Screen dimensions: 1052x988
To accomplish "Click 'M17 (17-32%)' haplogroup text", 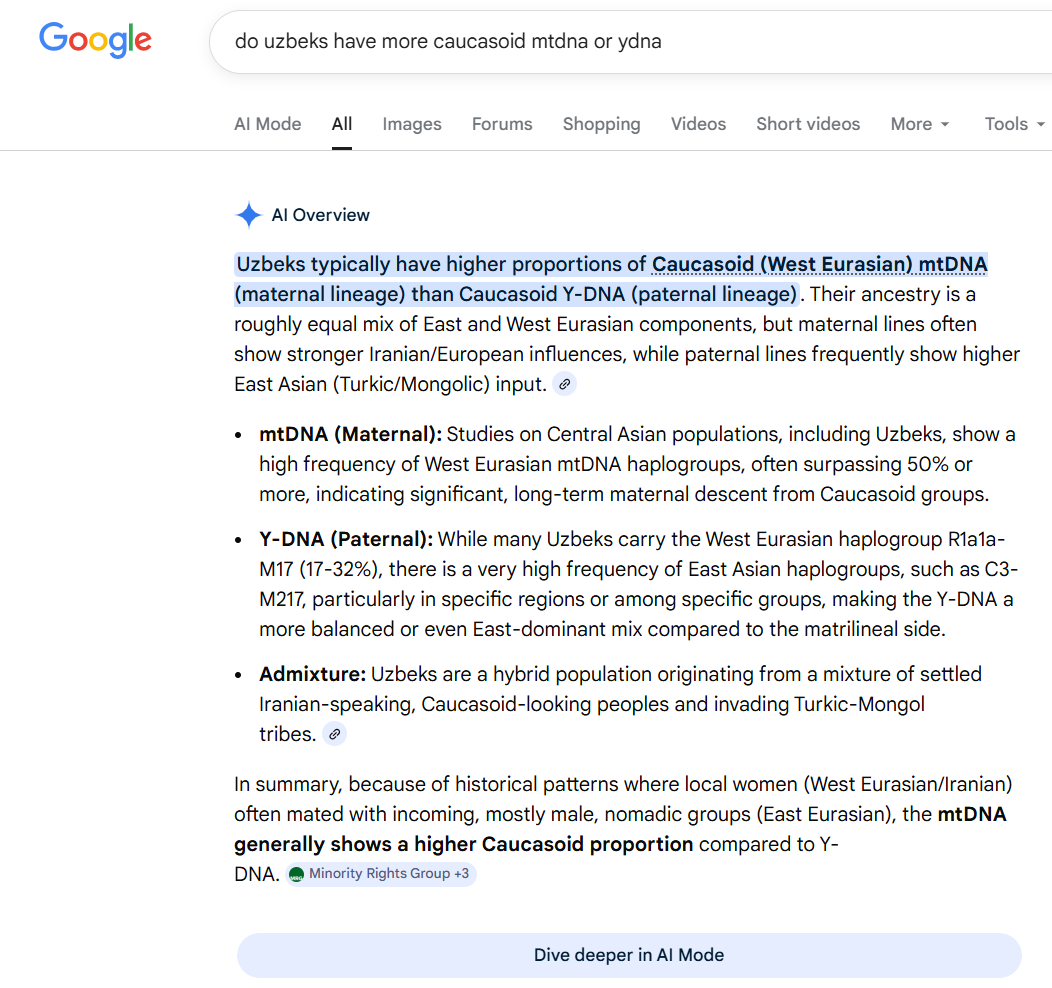I will point(321,569).
